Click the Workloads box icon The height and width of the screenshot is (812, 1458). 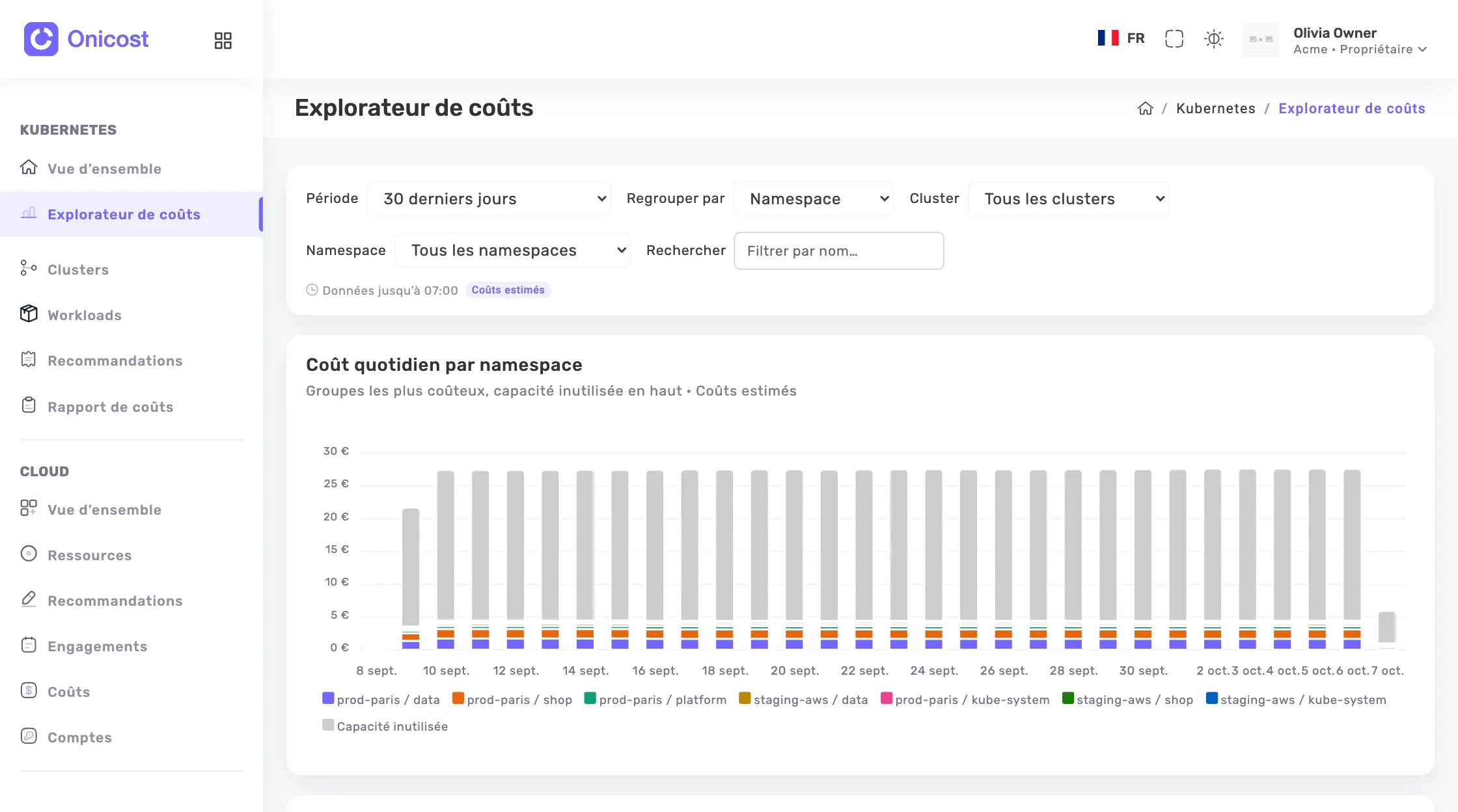(29, 314)
